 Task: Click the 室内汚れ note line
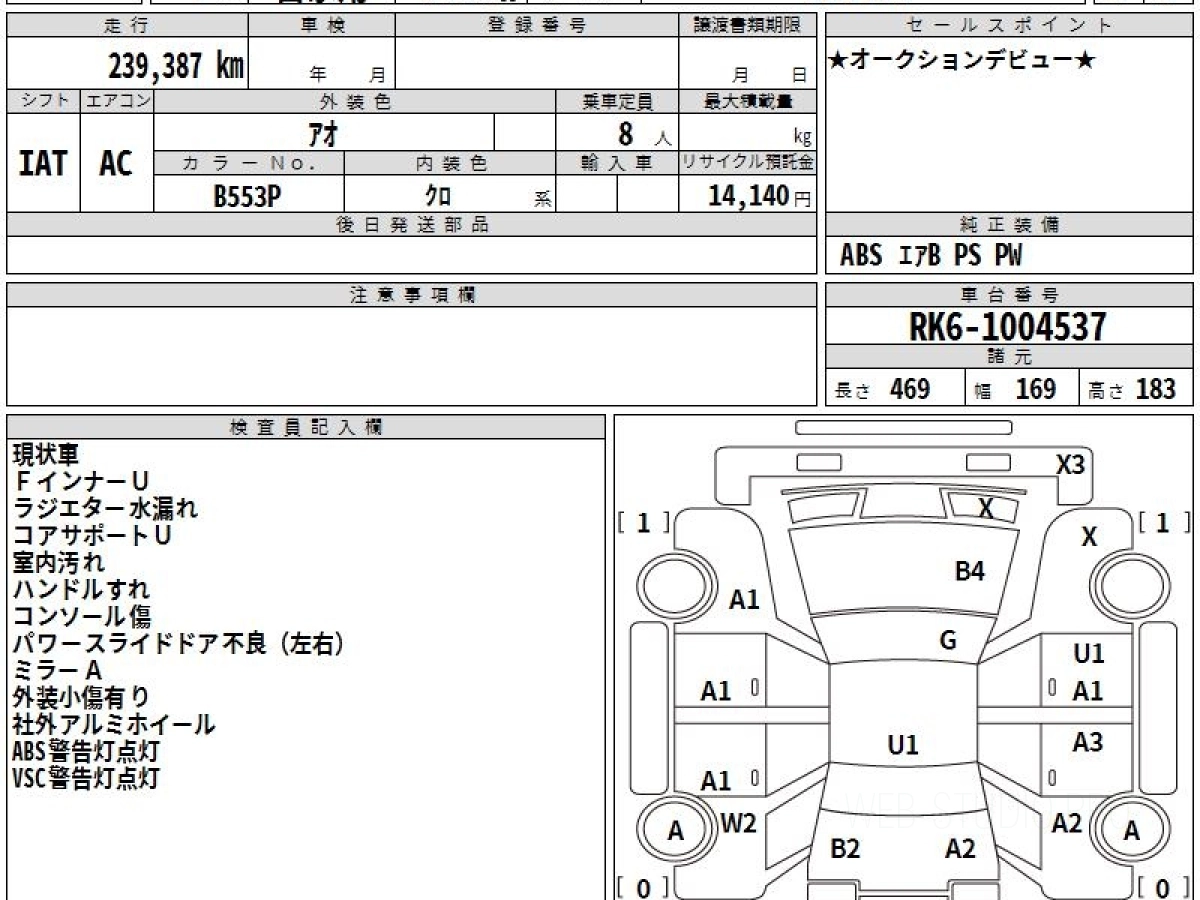(58, 562)
